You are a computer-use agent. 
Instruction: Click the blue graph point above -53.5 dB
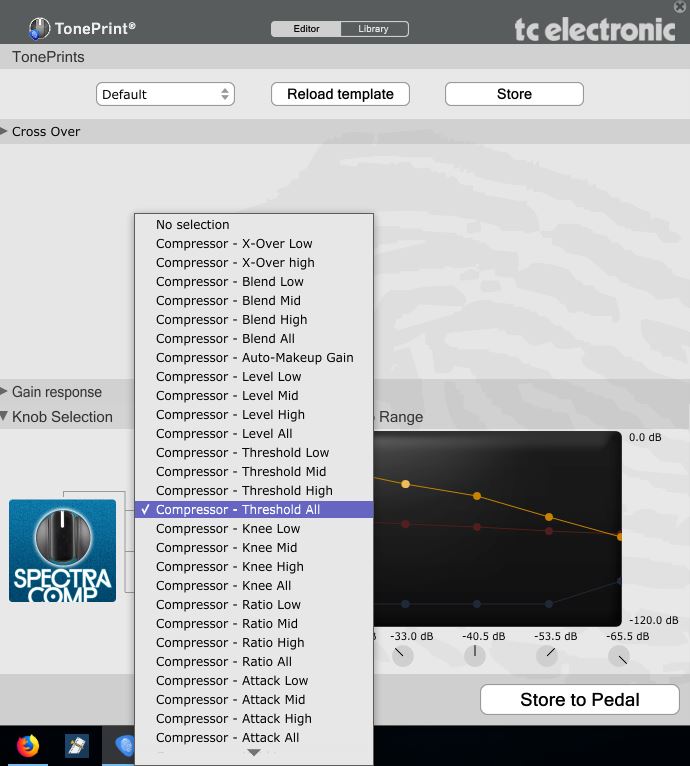coord(549,604)
